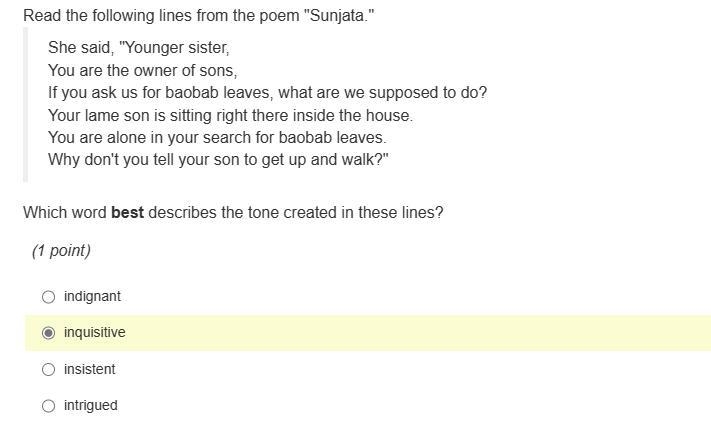Click the line 'Your lame son is sitting...'
The image size is (711, 430).
(x=230, y=115)
